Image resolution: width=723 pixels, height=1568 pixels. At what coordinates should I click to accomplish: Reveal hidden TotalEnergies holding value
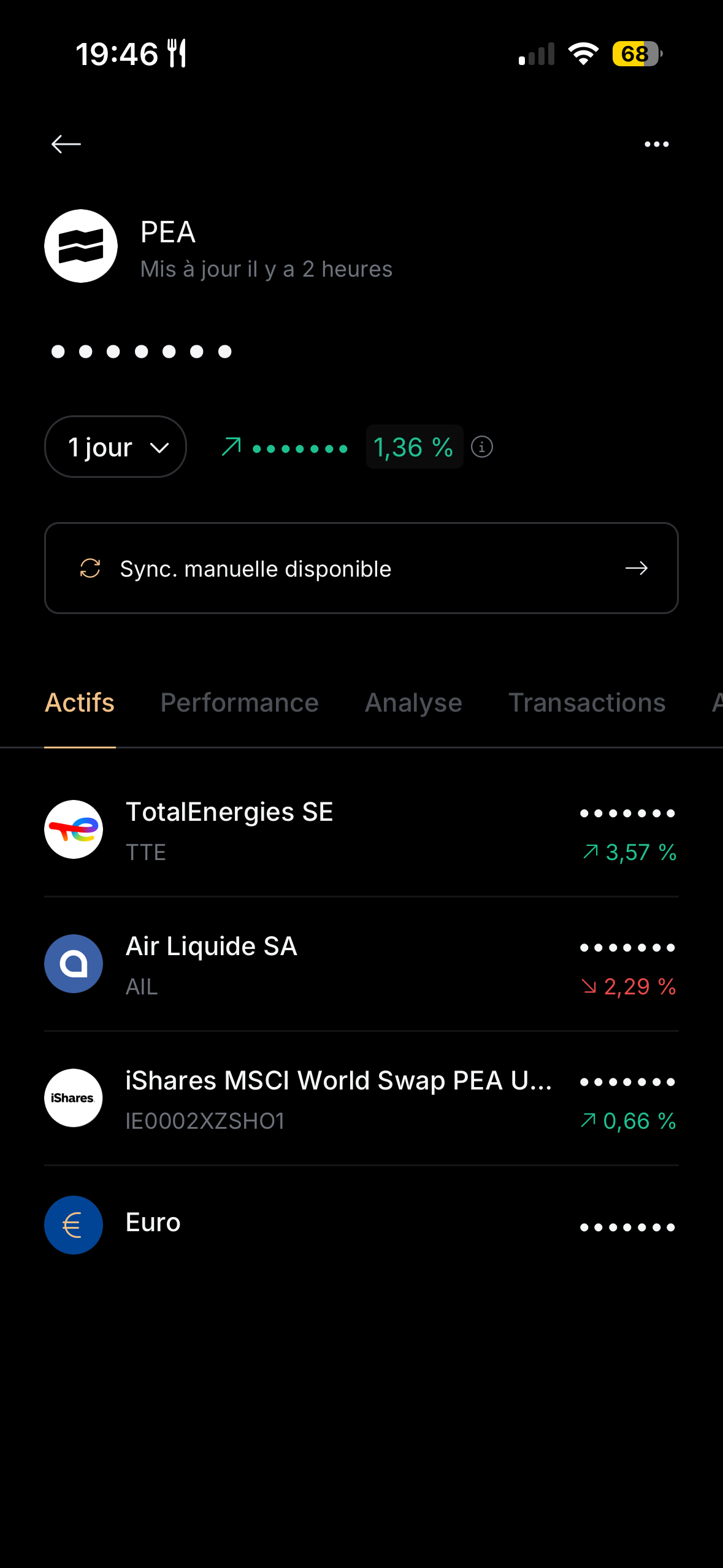(627, 813)
